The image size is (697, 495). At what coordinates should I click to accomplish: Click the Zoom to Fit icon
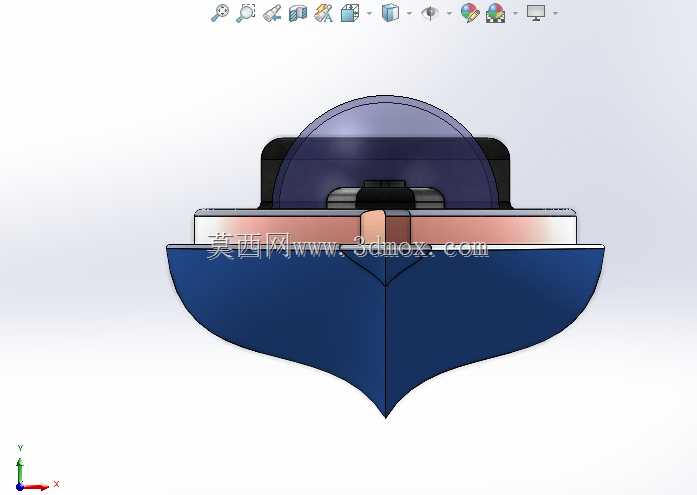click(x=220, y=13)
